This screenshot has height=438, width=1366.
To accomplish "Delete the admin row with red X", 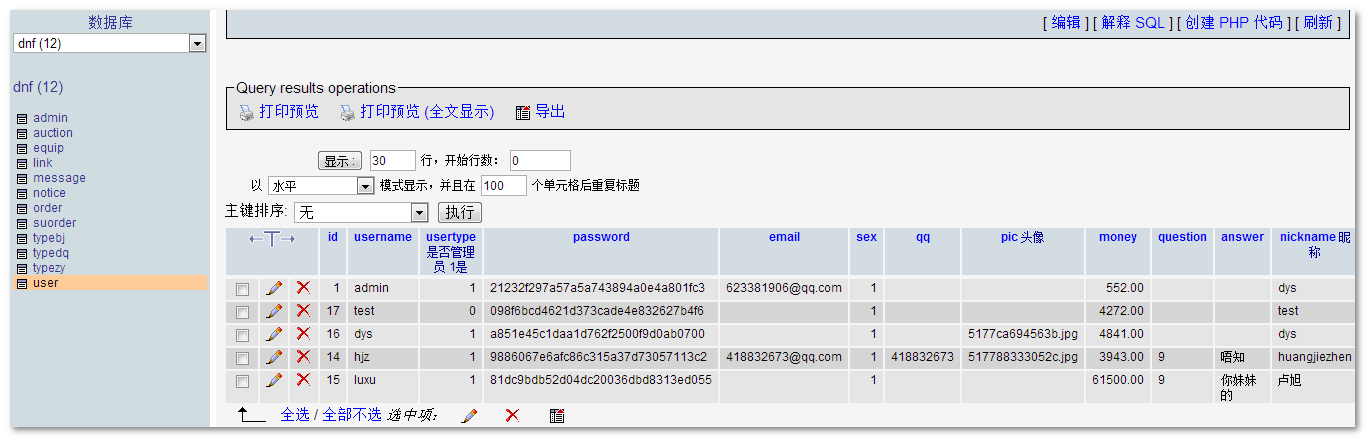I will 303,288.
